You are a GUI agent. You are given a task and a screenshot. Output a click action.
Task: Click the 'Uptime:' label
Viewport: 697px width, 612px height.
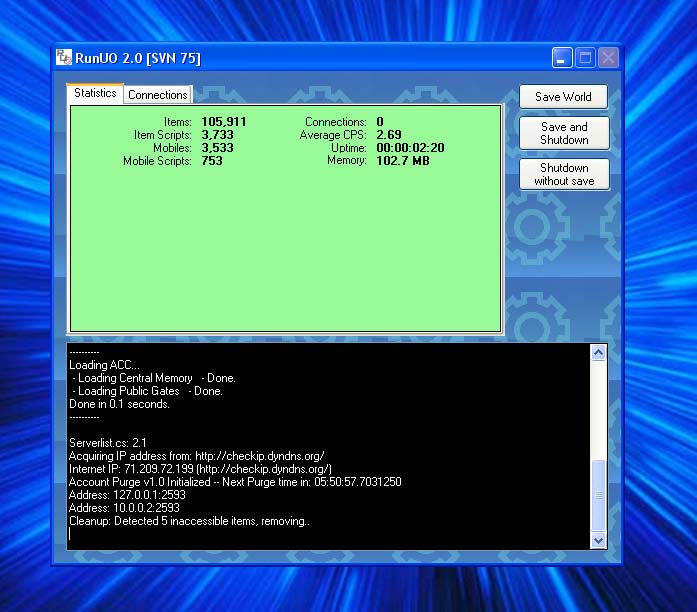(x=349, y=148)
